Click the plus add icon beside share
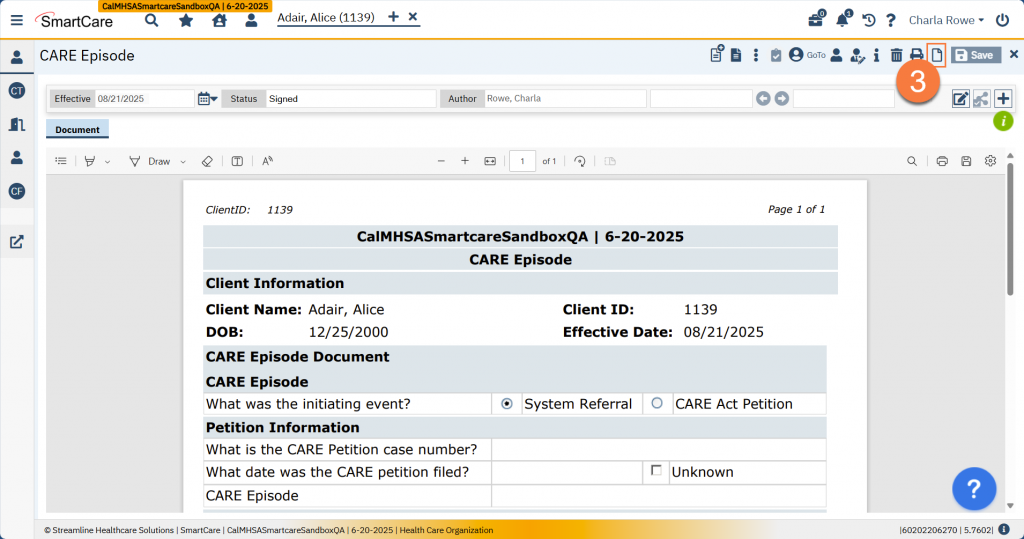 1004,99
